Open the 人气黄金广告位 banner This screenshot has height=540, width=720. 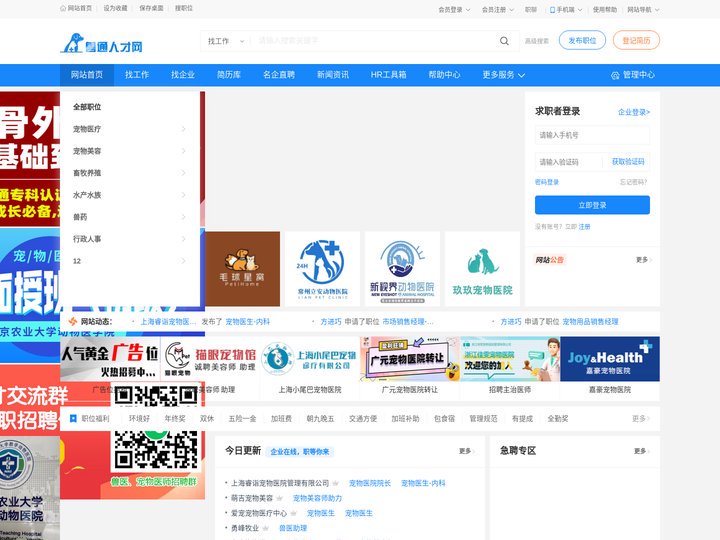[110, 359]
